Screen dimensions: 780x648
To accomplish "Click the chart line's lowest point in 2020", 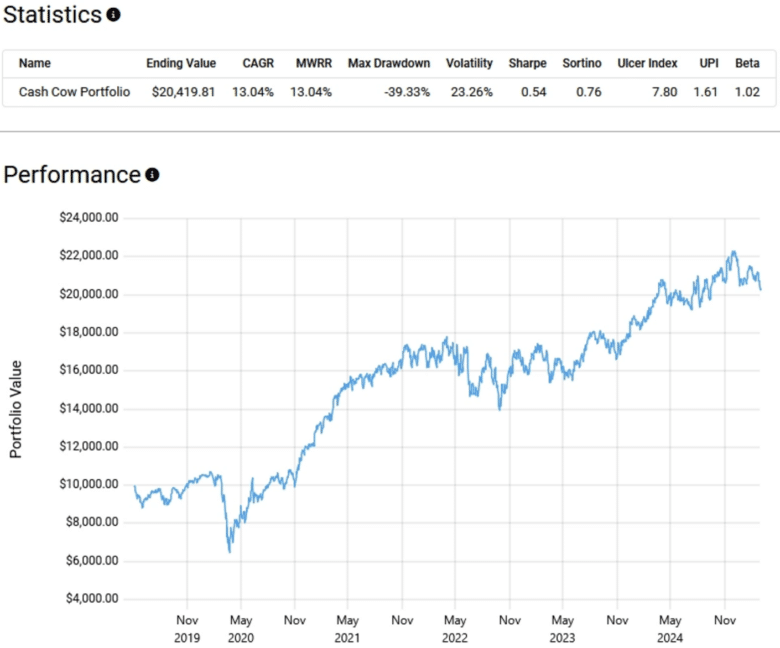I will (x=230, y=551).
